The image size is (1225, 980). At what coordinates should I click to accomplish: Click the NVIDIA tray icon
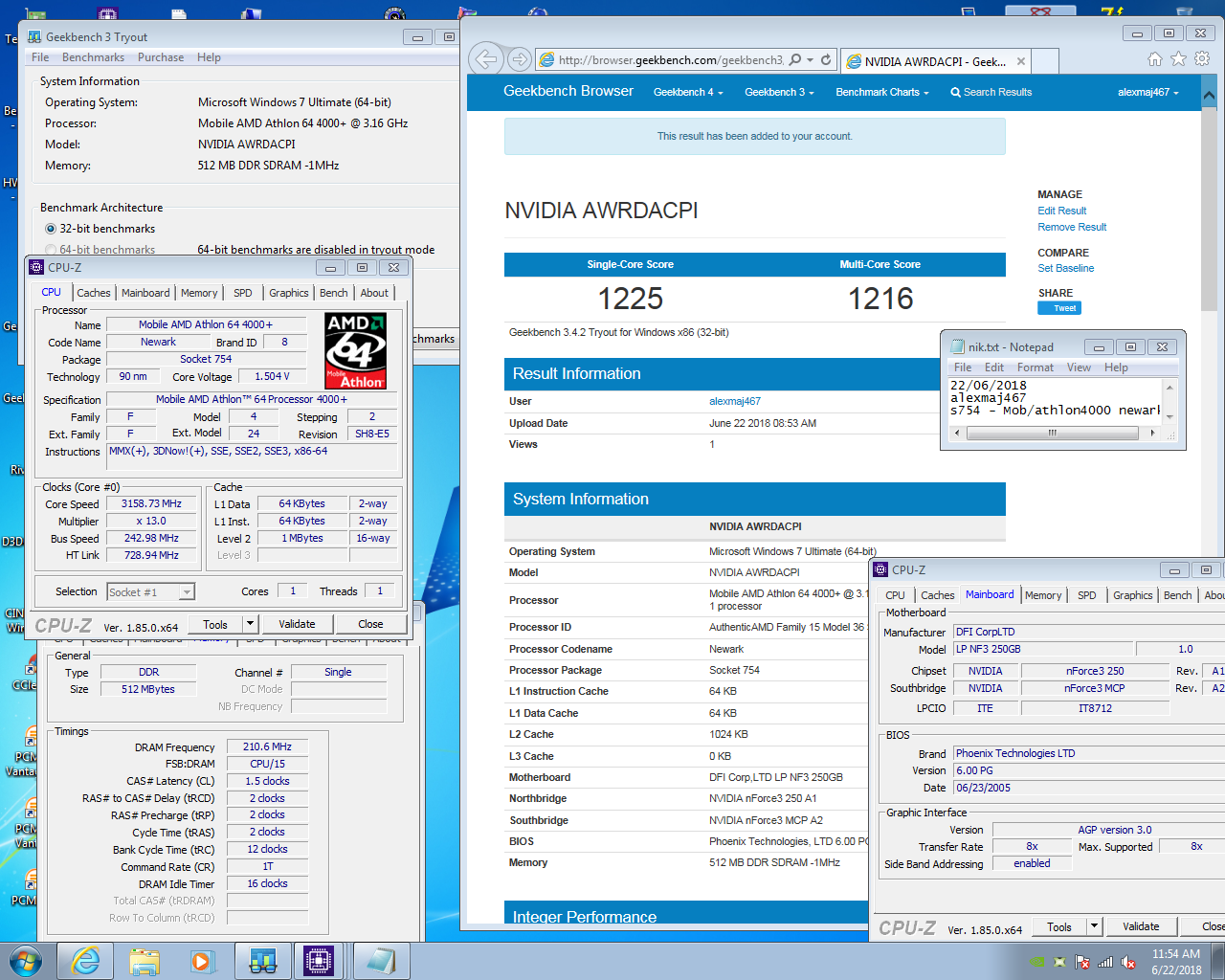coord(1037,962)
